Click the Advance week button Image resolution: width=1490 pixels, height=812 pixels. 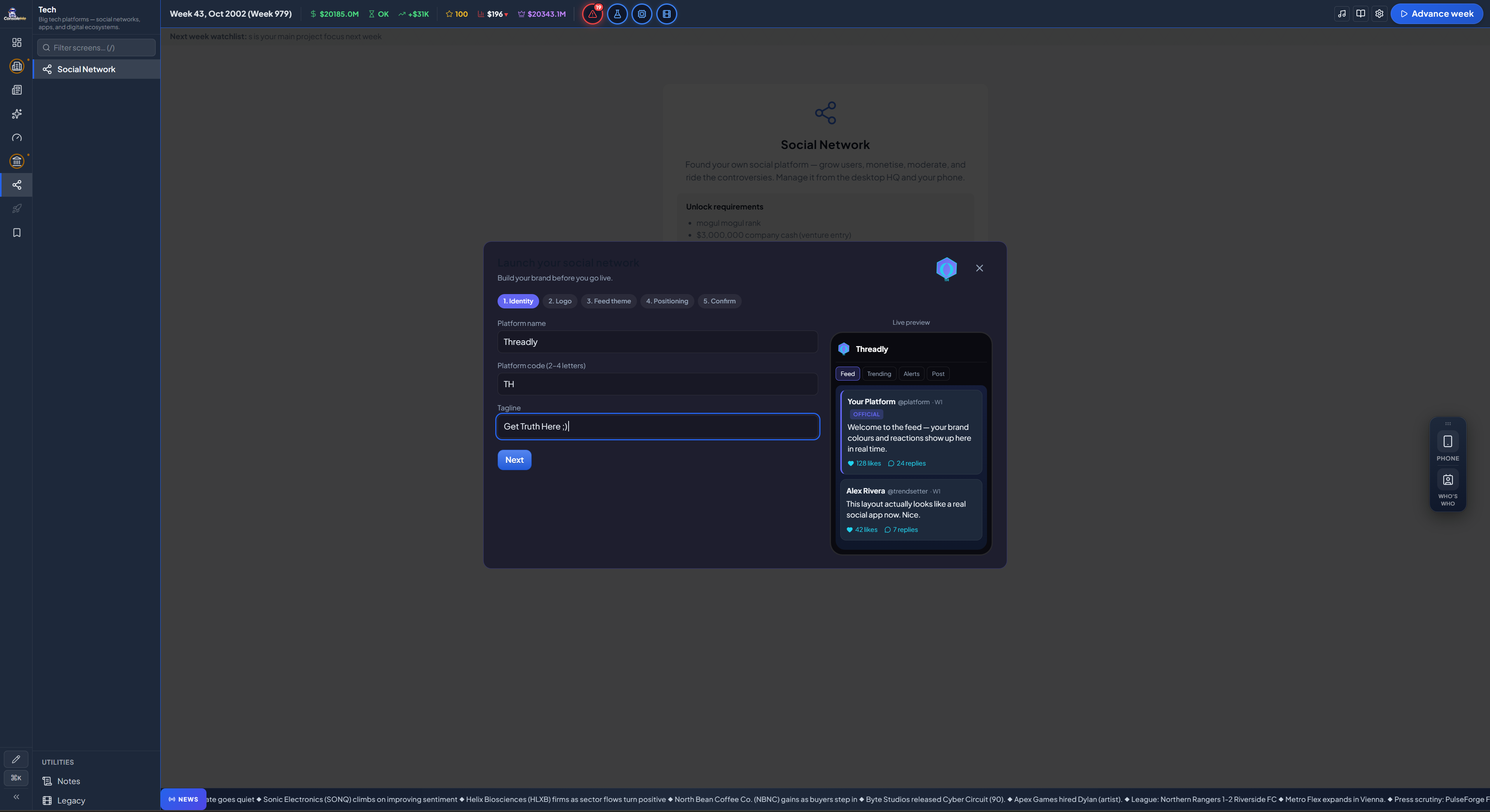[x=1437, y=14]
